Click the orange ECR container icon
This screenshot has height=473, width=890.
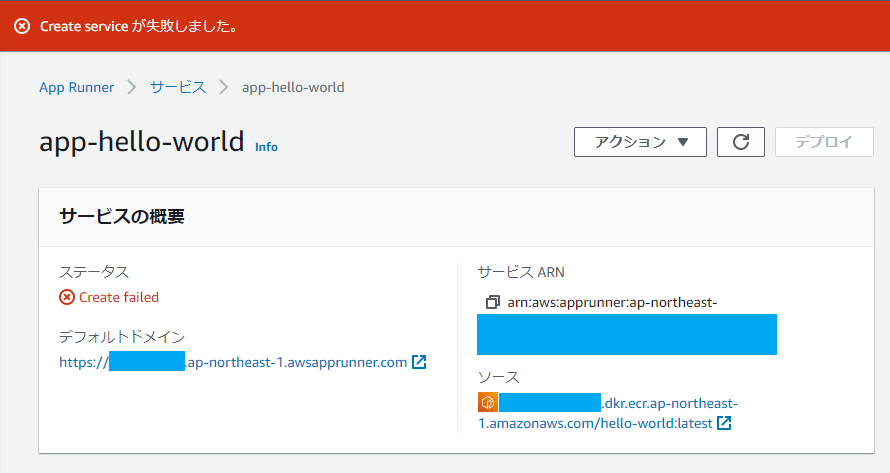pyautogui.click(x=488, y=403)
